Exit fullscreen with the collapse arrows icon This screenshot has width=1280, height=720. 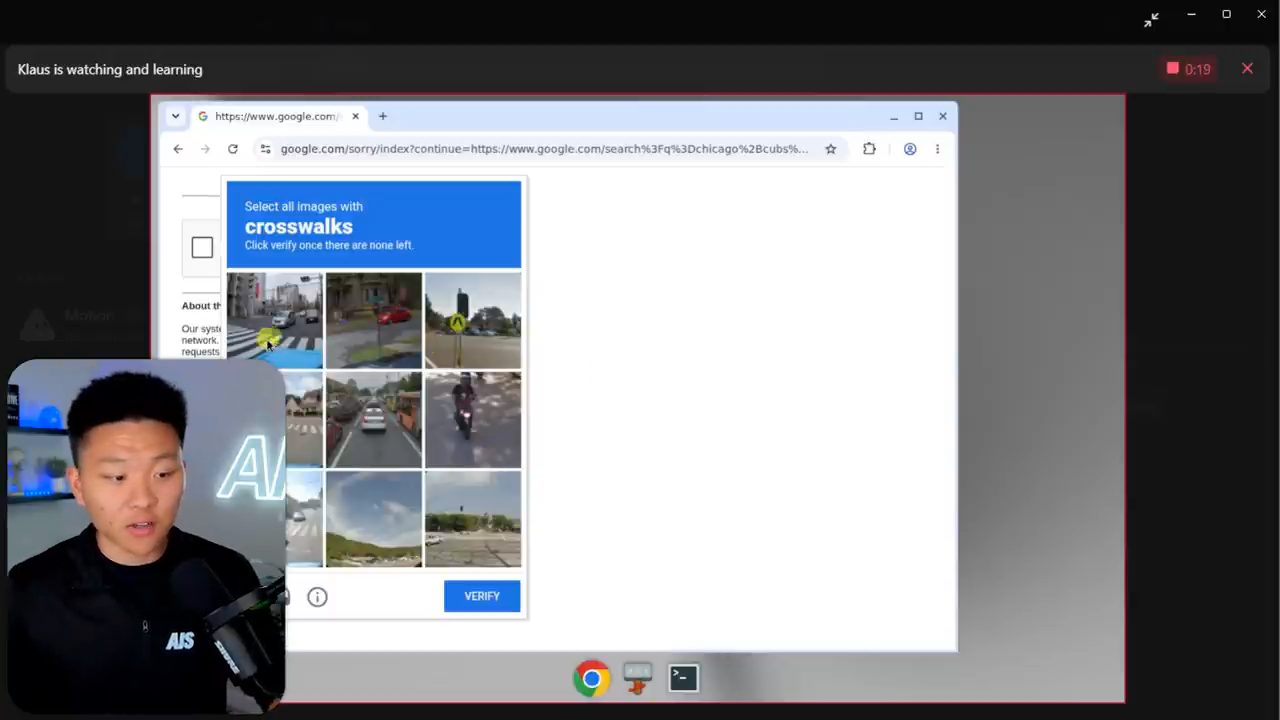pyautogui.click(x=1151, y=19)
